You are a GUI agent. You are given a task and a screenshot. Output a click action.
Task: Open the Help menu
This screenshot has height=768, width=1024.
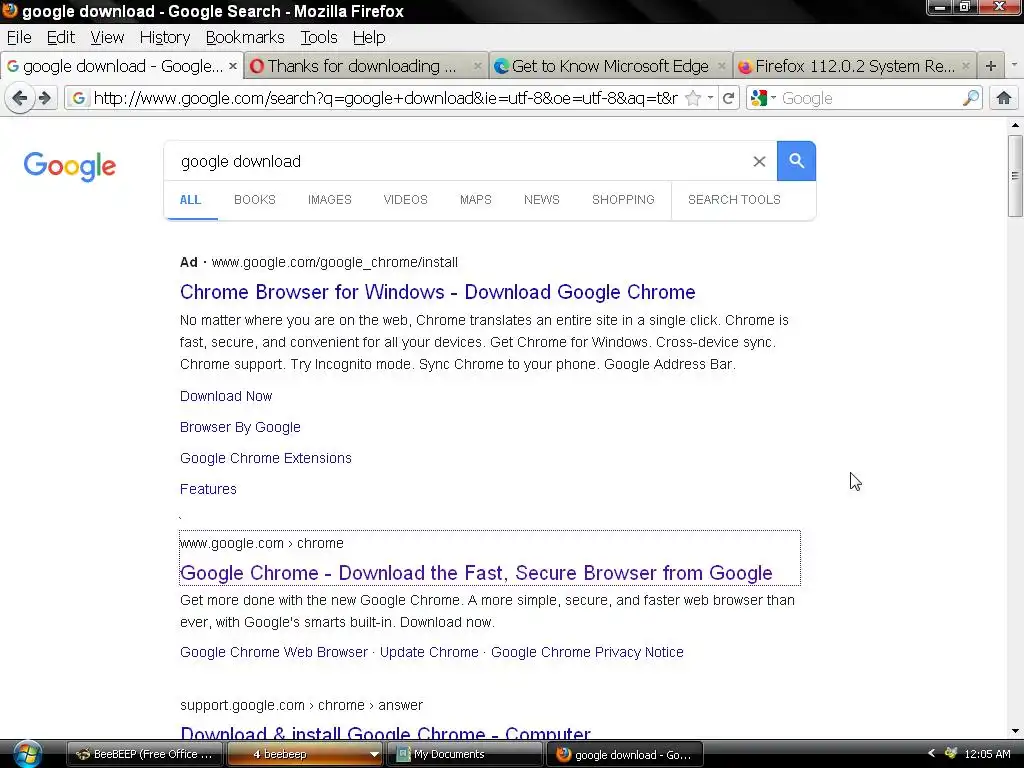point(369,37)
